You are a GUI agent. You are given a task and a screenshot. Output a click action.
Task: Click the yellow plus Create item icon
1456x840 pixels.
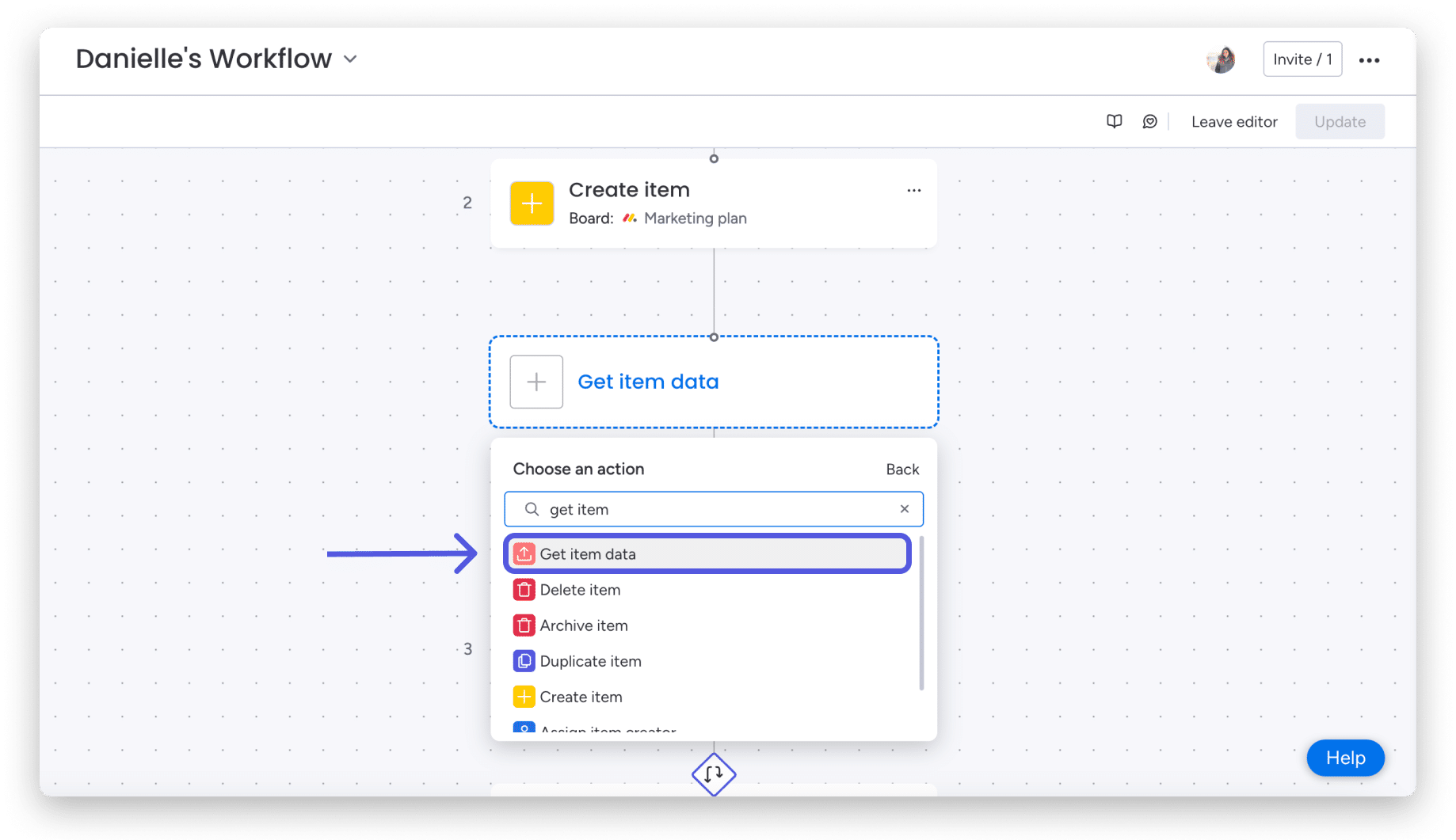[532, 203]
